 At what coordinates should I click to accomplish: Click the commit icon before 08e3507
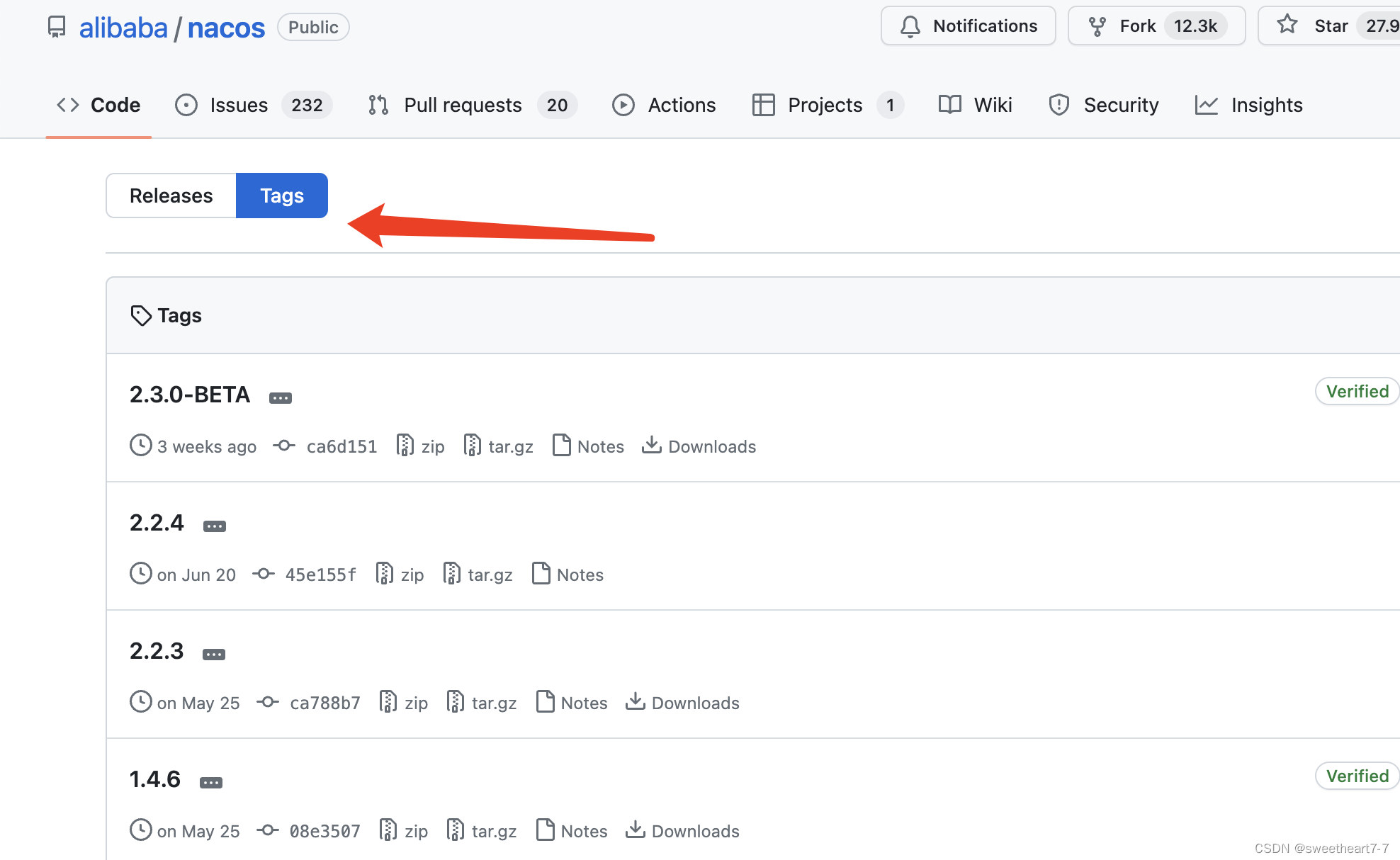(x=268, y=830)
